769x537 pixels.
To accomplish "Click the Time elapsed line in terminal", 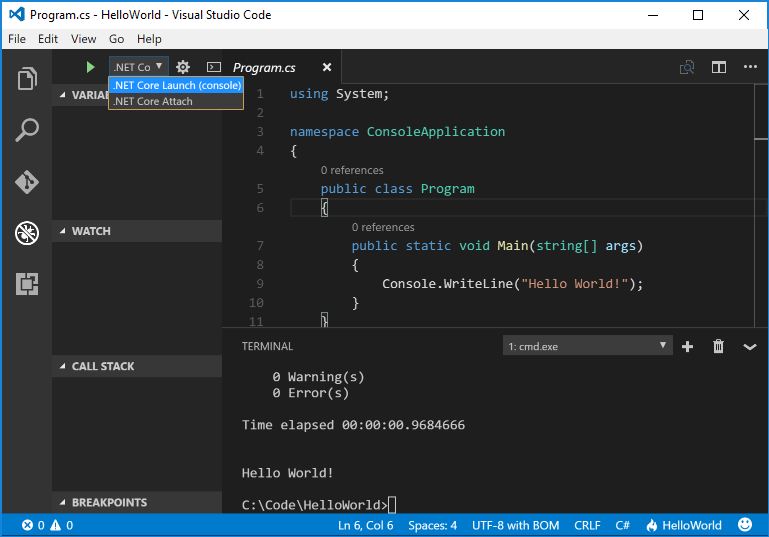I will [x=353, y=425].
